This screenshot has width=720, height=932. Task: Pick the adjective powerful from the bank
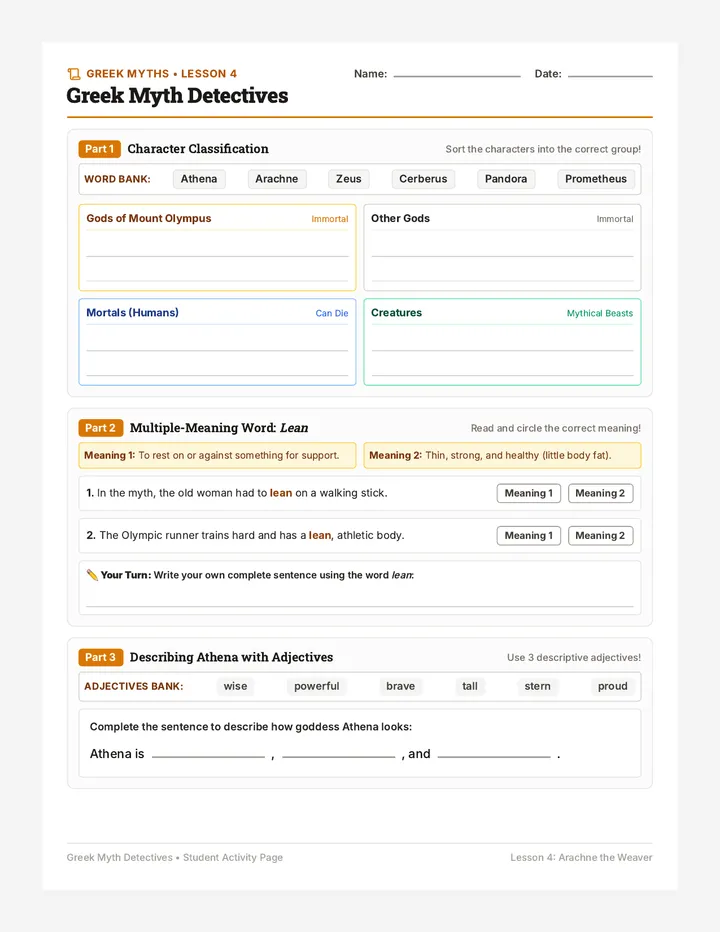[x=317, y=686]
